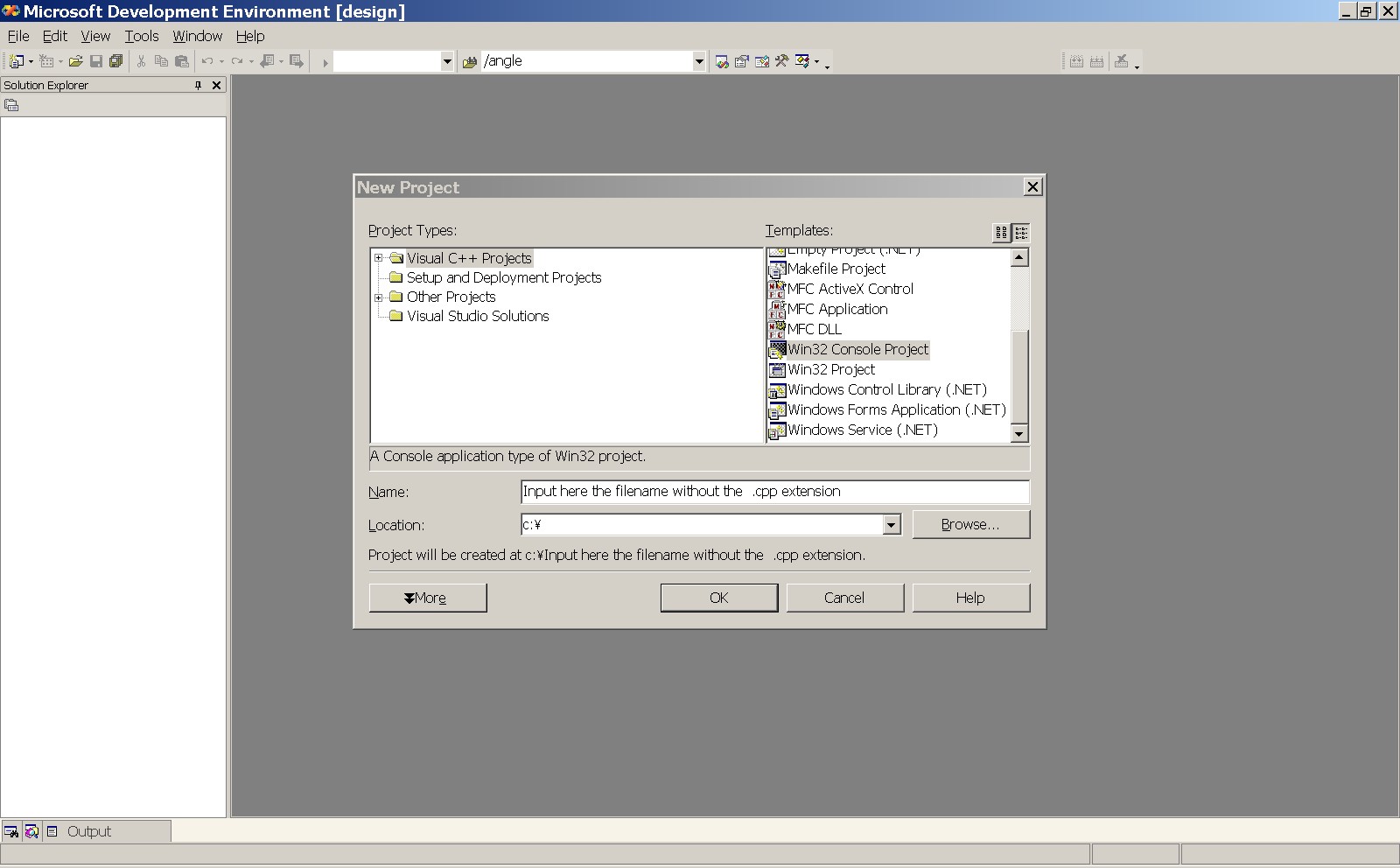
Task: Click the Cut scissors icon
Action: pos(141,61)
